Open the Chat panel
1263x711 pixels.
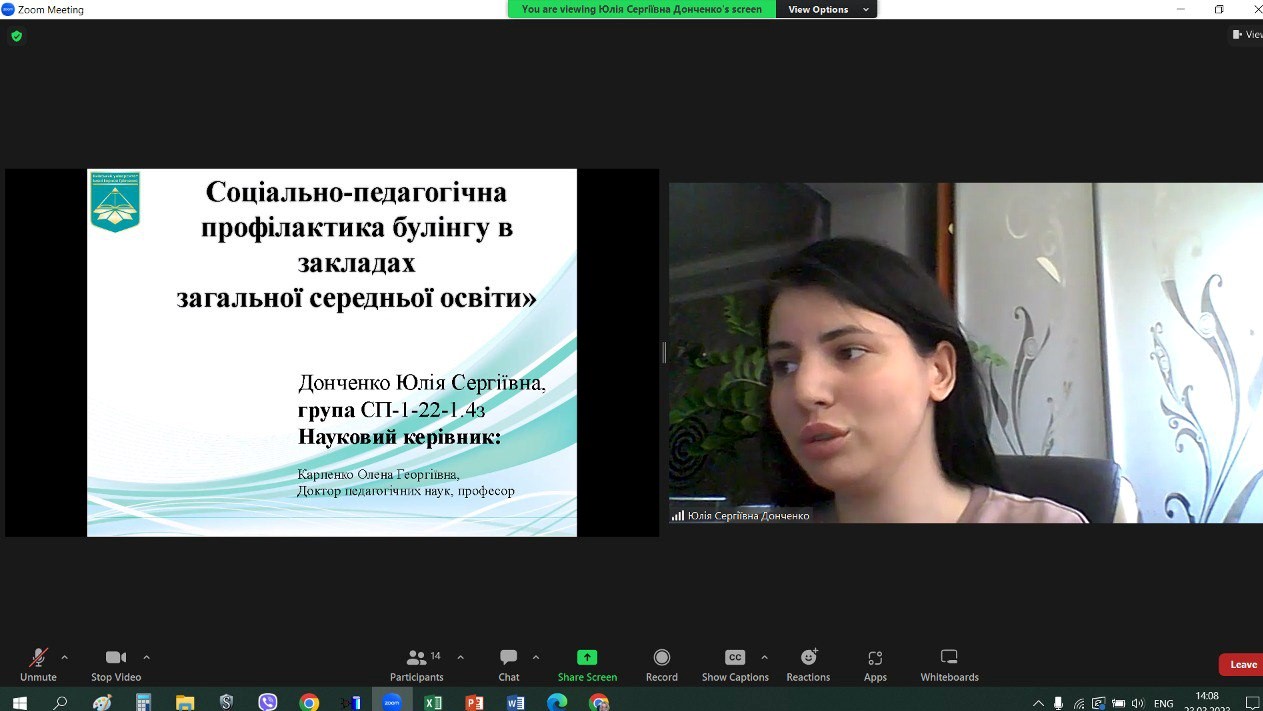point(509,664)
